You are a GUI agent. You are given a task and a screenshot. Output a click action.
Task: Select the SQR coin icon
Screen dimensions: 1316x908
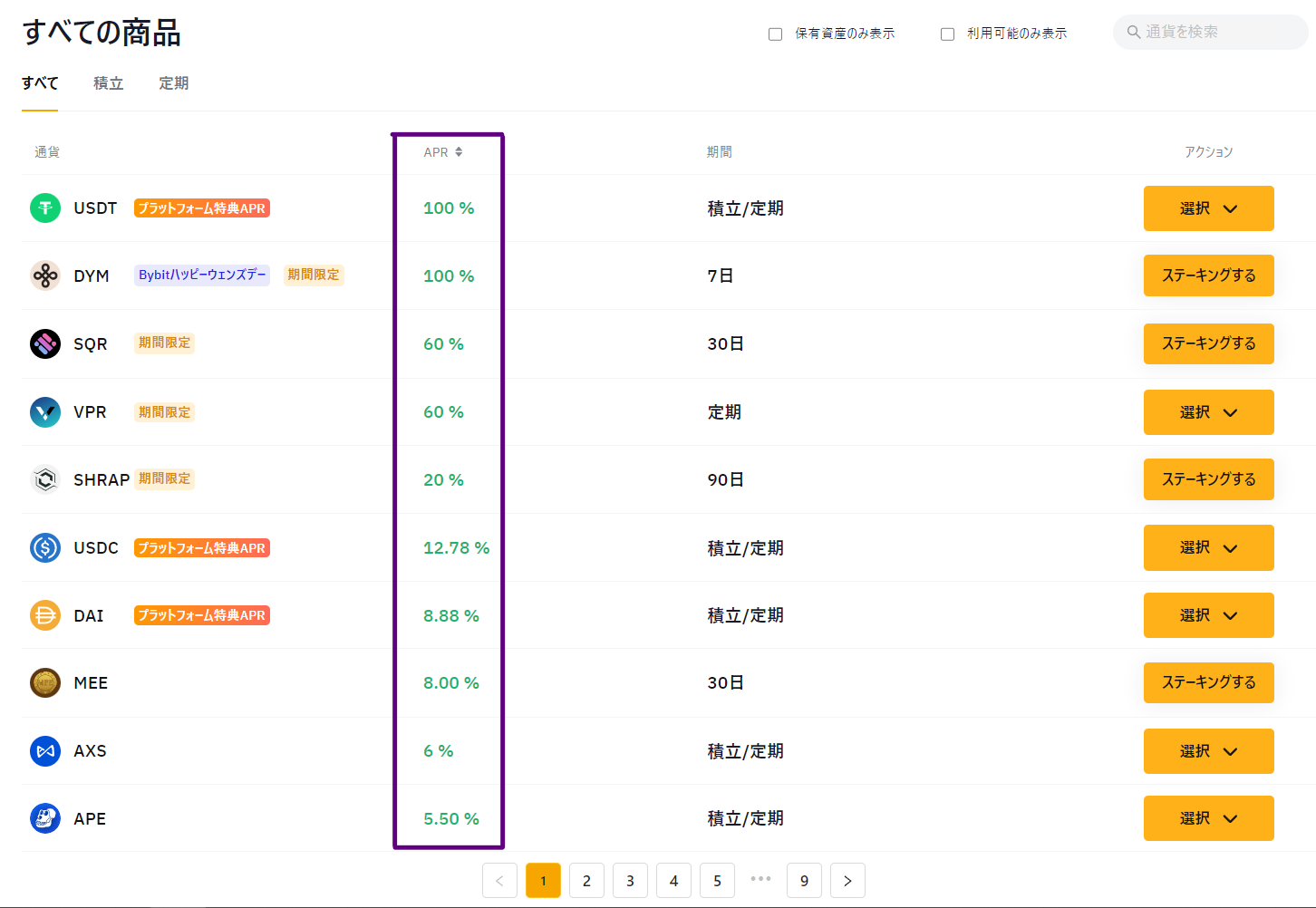[x=44, y=343]
